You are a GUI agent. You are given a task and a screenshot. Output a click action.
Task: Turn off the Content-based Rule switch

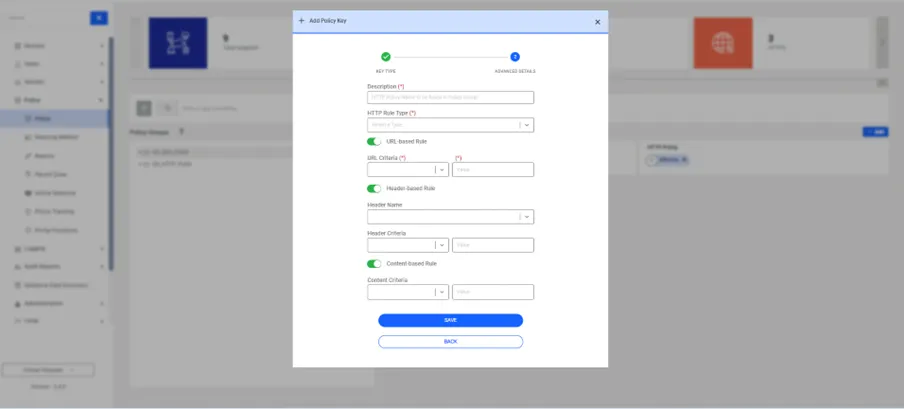pyautogui.click(x=374, y=264)
